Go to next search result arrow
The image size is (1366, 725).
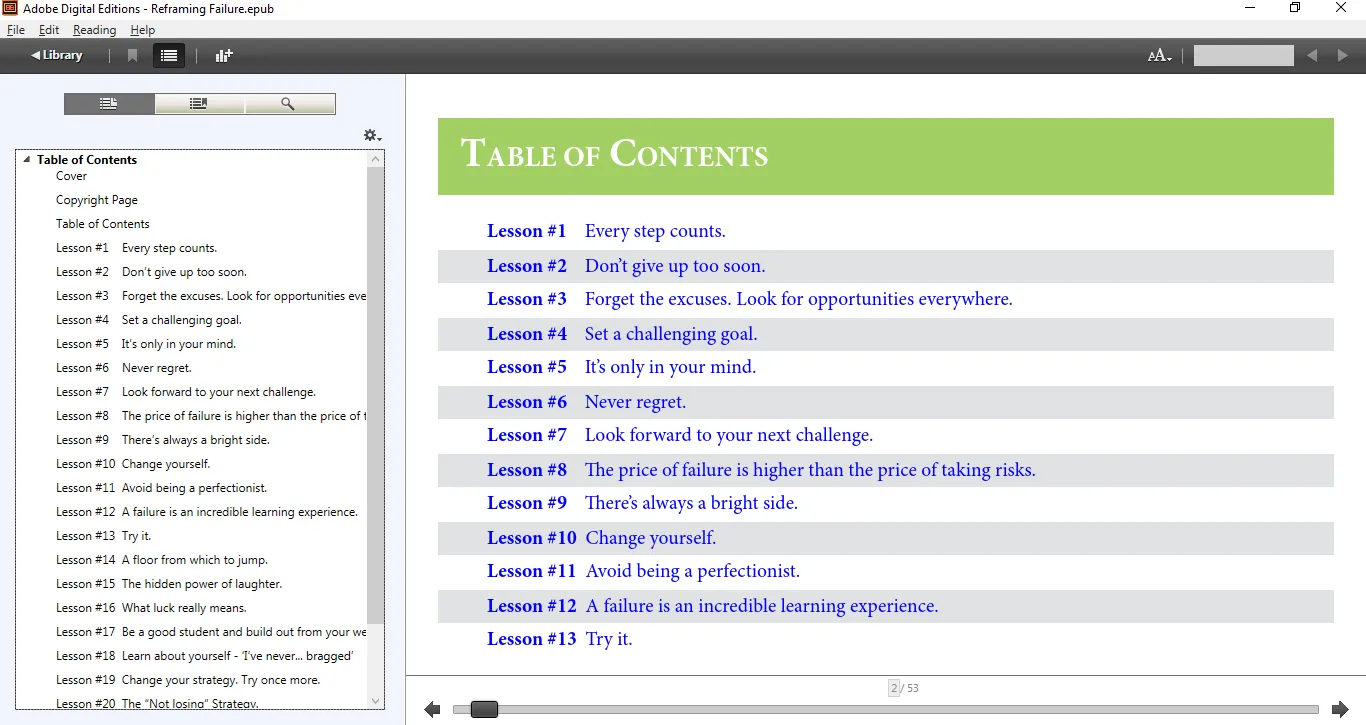(1342, 56)
